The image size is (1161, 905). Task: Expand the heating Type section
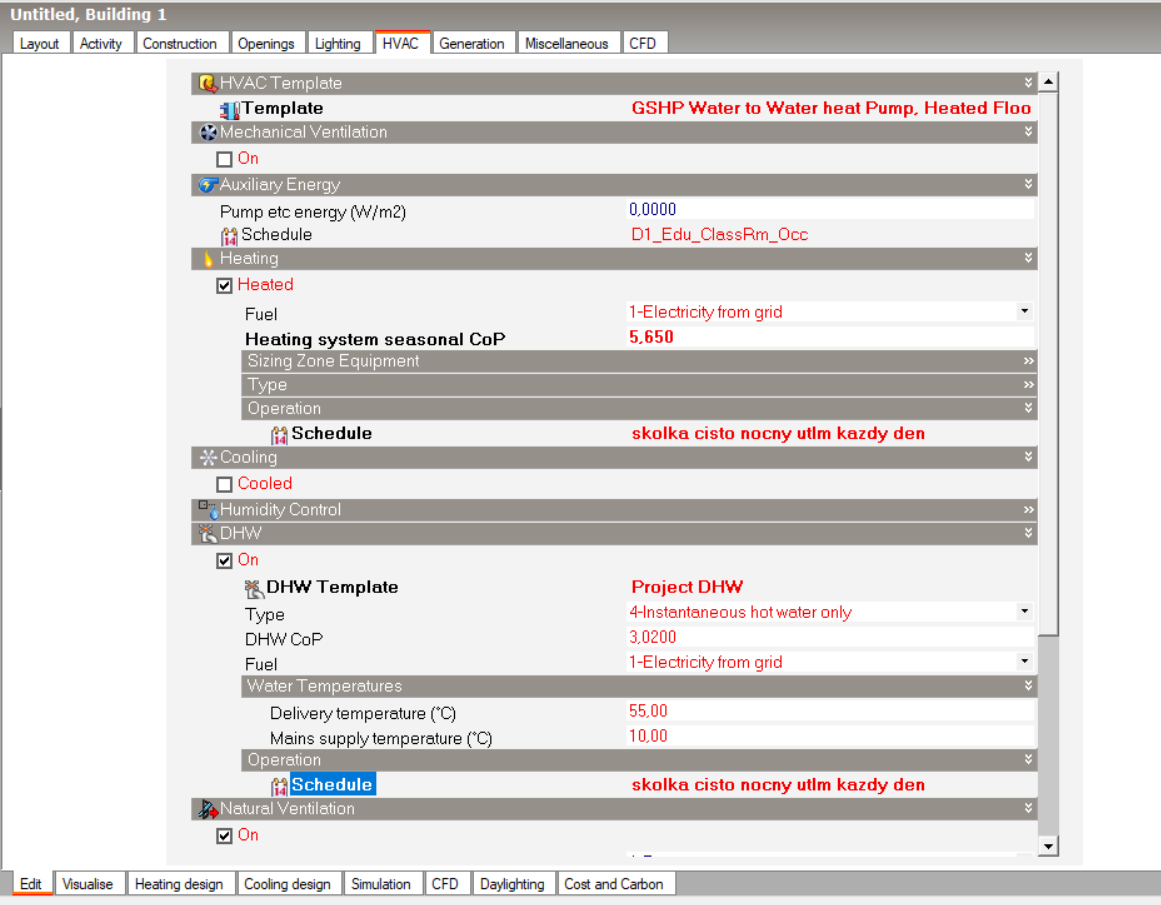coord(1028,385)
